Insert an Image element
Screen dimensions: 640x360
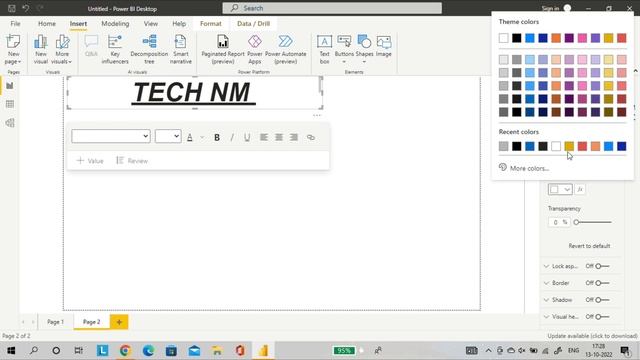click(384, 46)
